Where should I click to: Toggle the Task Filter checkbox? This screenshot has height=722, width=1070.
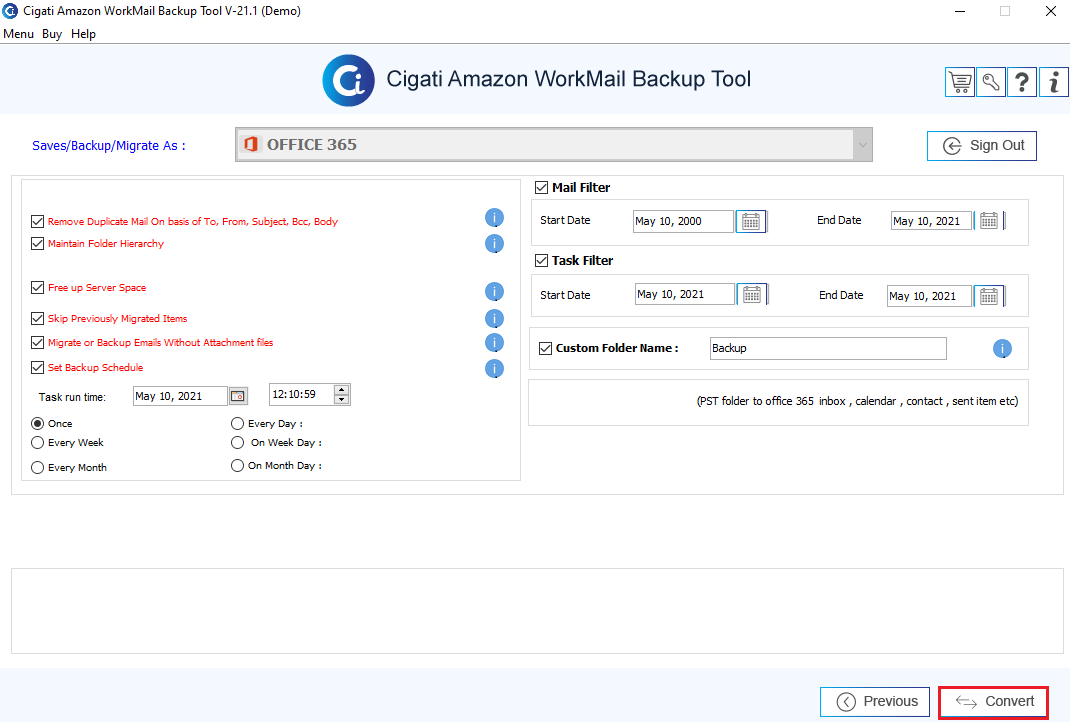click(x=542, y=261)
